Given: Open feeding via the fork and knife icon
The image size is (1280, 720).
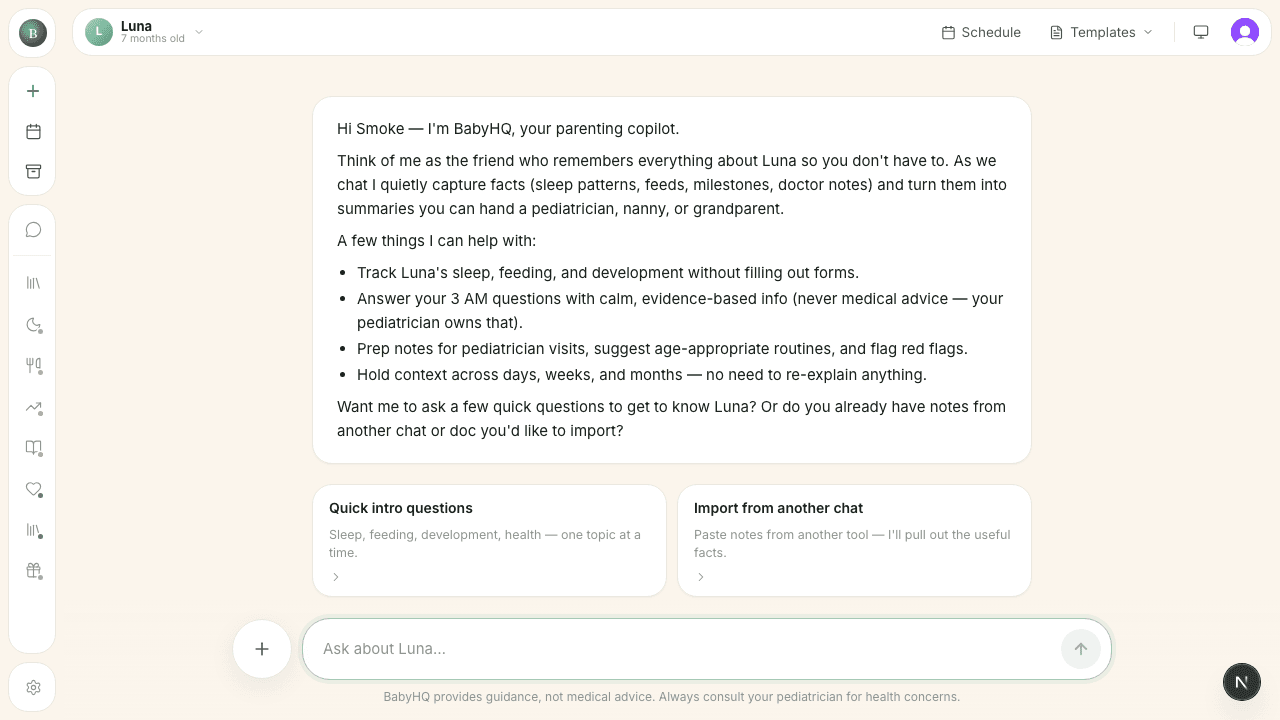Looking at the screenshot, I should click(x=33, y=365).
